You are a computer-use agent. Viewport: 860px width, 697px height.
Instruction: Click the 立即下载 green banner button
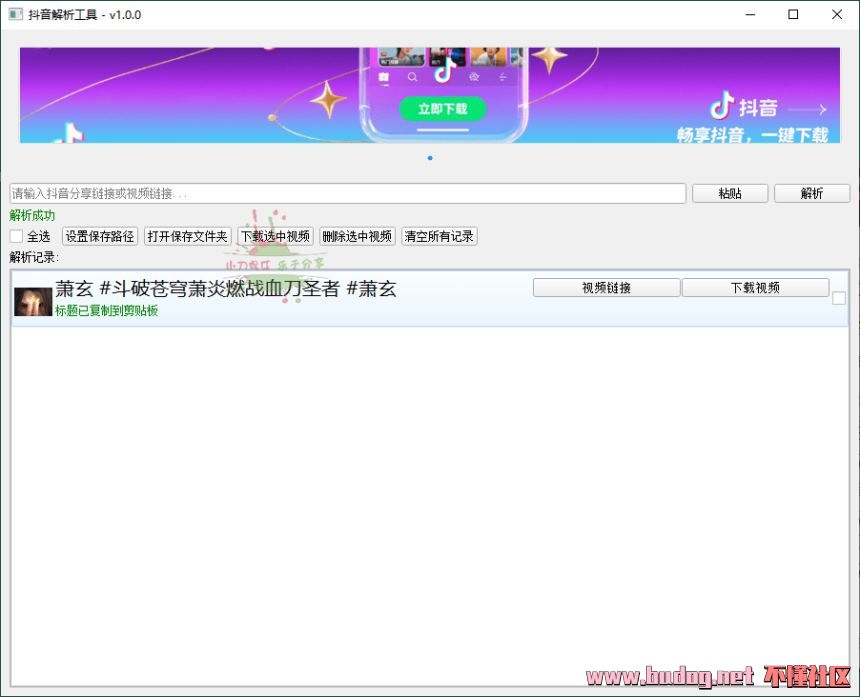click(443, 109)
